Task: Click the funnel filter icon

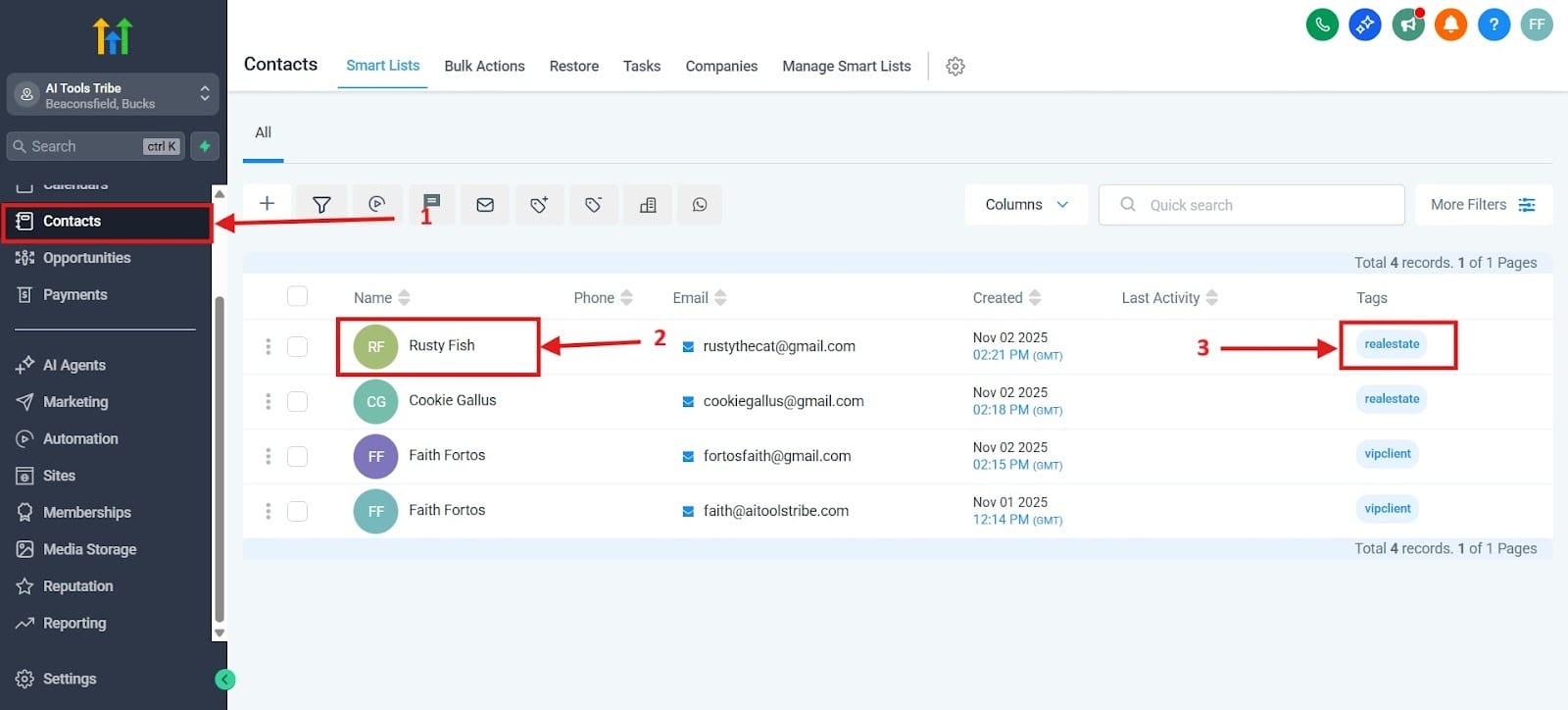Action: tap(321, 204)
